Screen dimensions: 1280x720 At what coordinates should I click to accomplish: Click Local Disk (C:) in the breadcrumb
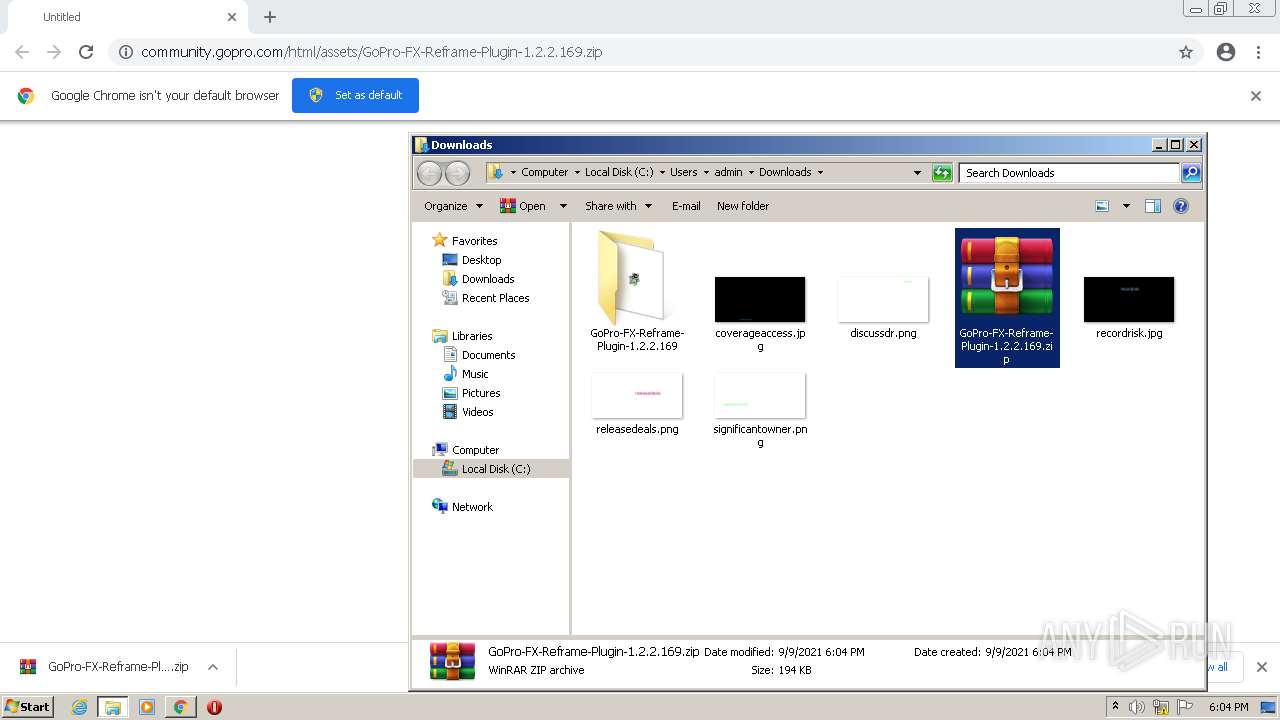click(619, 172)
